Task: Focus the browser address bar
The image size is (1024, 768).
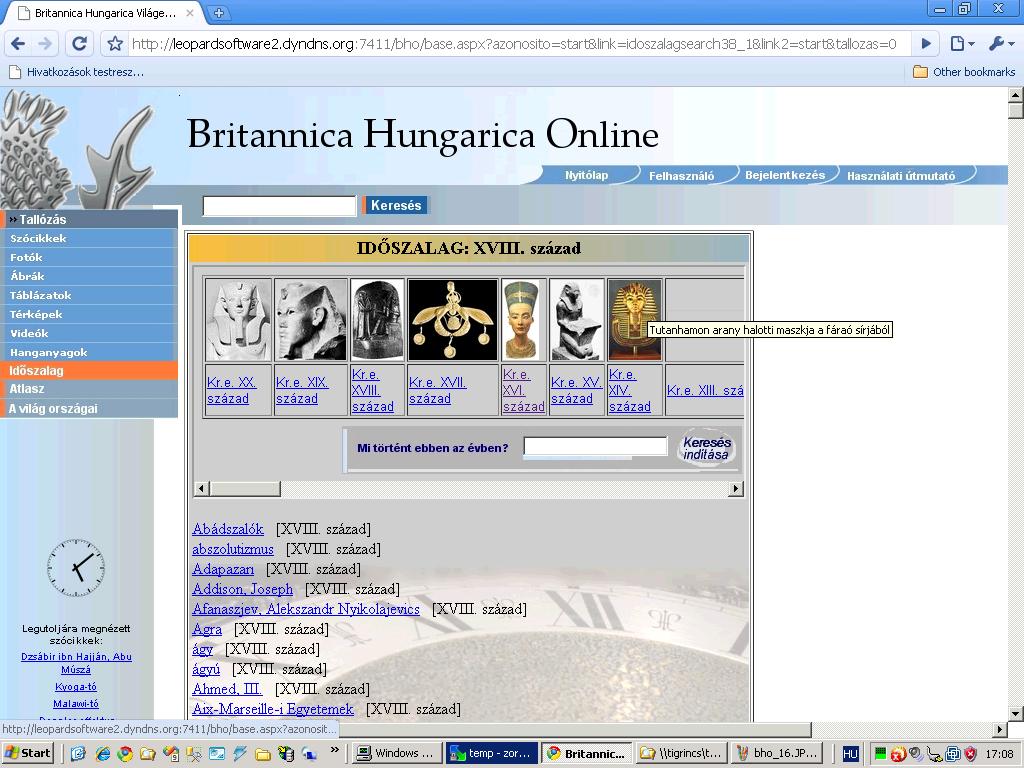Action: pos(514,44)
